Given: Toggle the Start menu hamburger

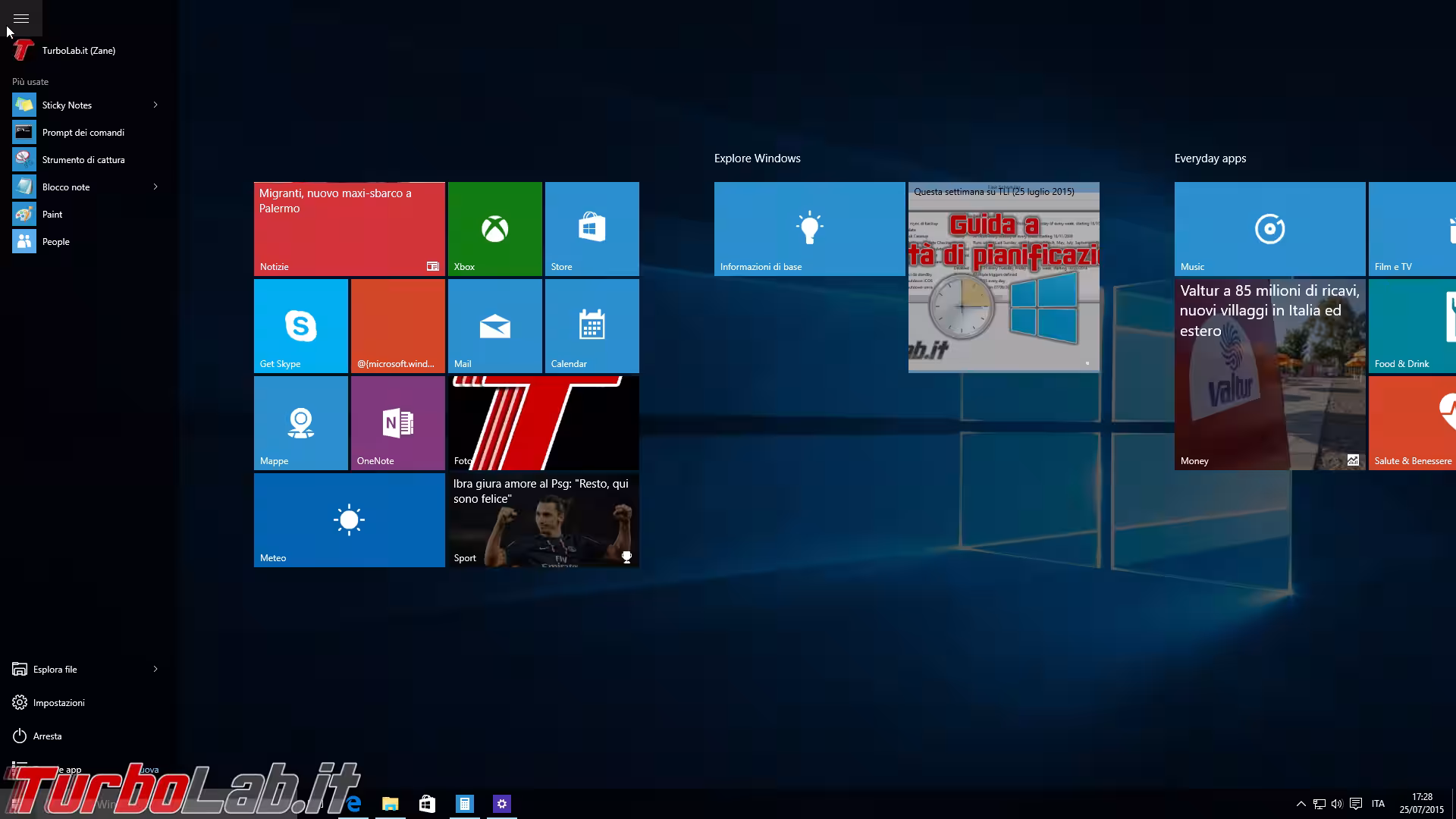Looking at the screenshot, I should click(20, 18).
